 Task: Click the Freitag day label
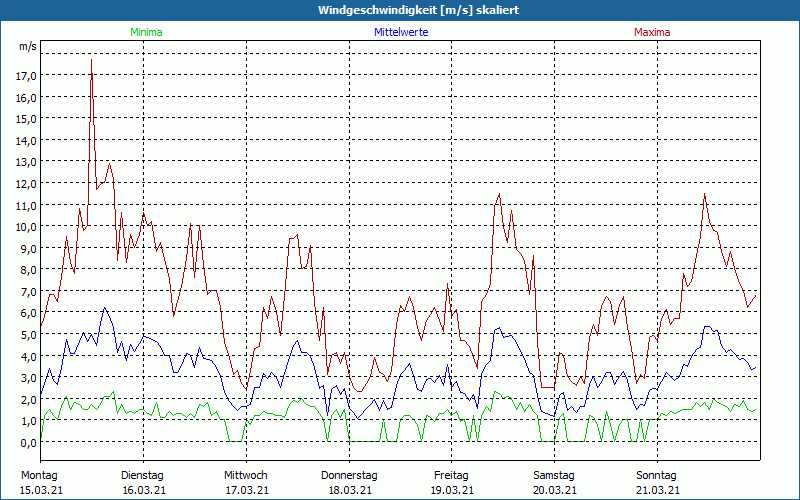[452, 476]
